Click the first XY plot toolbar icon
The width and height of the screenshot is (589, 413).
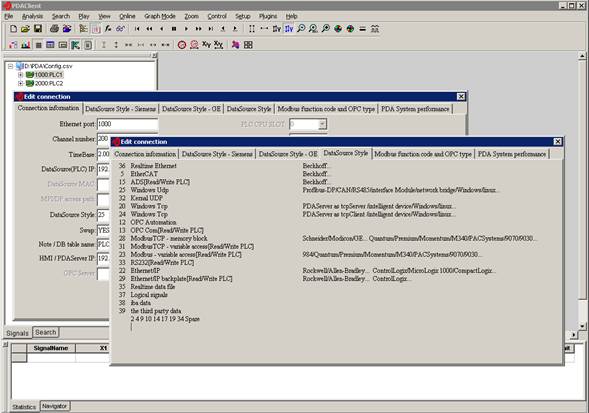(206, 45)
